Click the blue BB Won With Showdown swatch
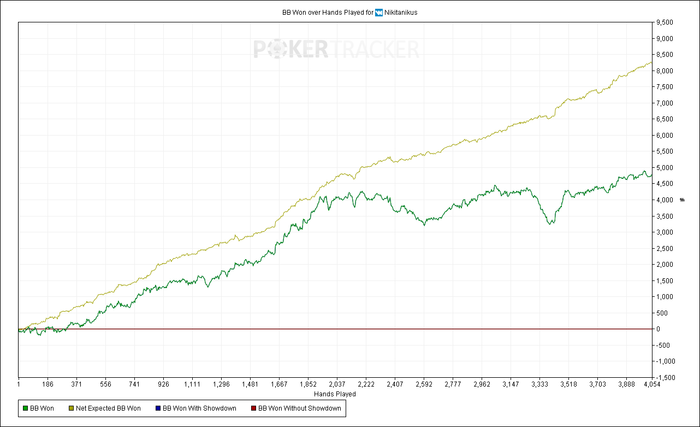This screenshot has width=700, height=427. pos(158,408)
